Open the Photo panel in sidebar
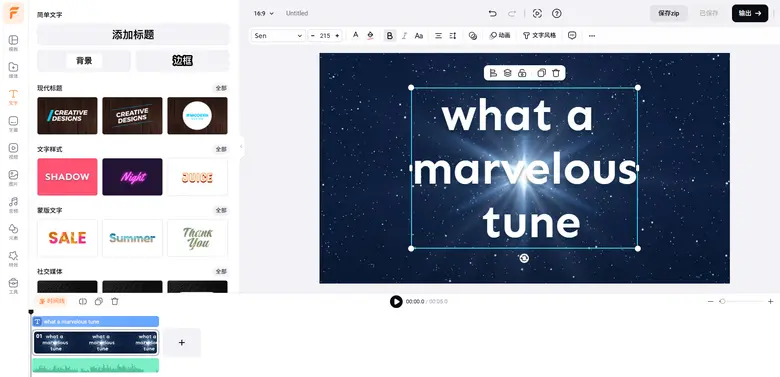The image size is (780, 377). 13,177
